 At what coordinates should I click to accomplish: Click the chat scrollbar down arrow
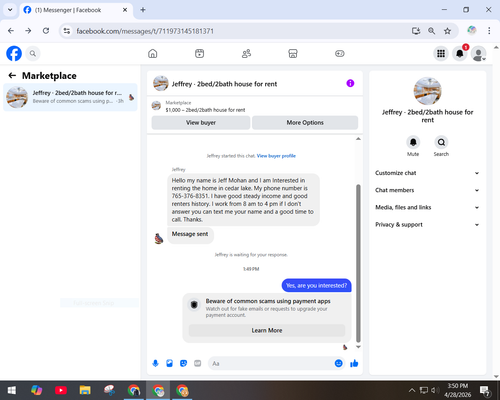click(x=358, y=347)
